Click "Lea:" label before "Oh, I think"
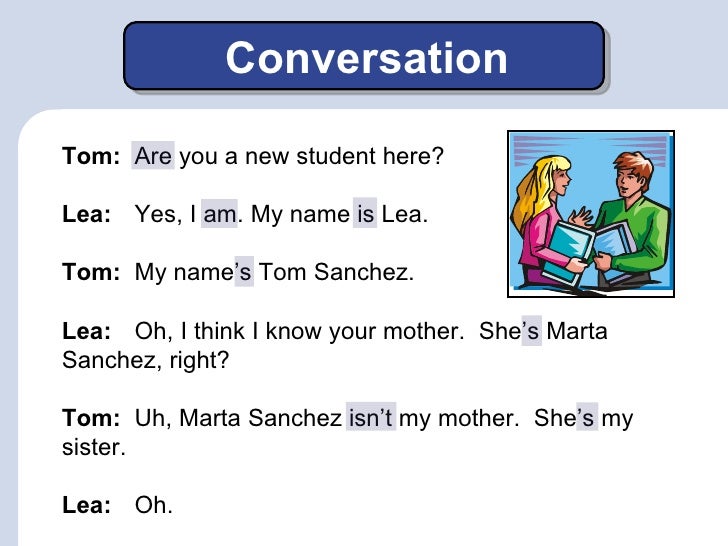 (x=87, y=331)
